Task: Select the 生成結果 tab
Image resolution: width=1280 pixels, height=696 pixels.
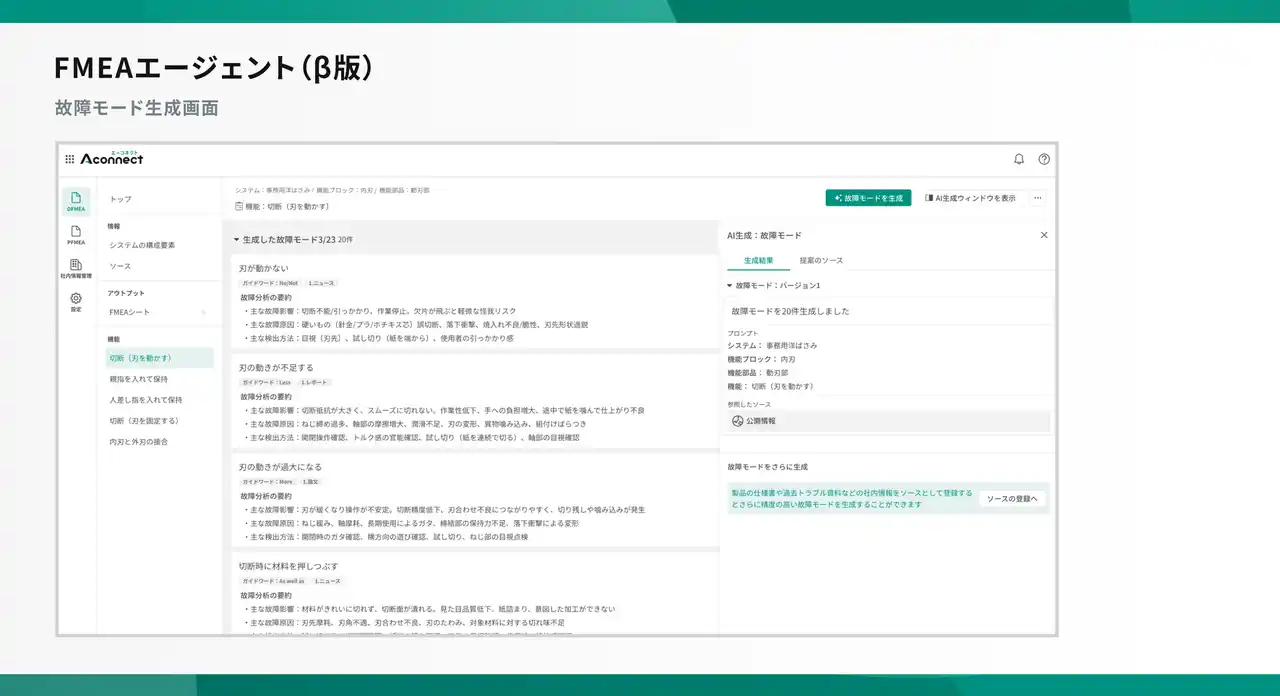Action: click(x=758, y=260)
